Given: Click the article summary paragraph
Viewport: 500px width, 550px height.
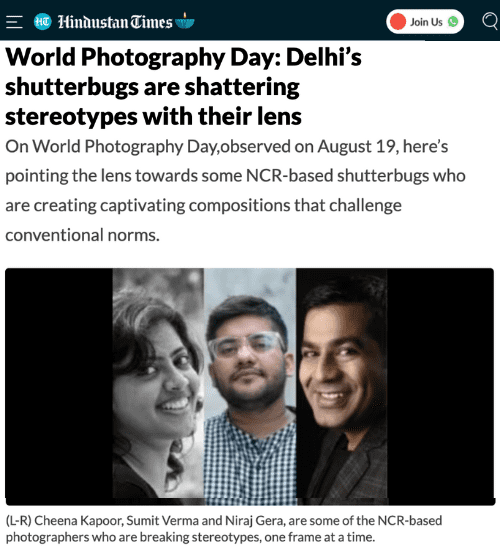Looking at the screenshot, I should (x=235, y=190).
